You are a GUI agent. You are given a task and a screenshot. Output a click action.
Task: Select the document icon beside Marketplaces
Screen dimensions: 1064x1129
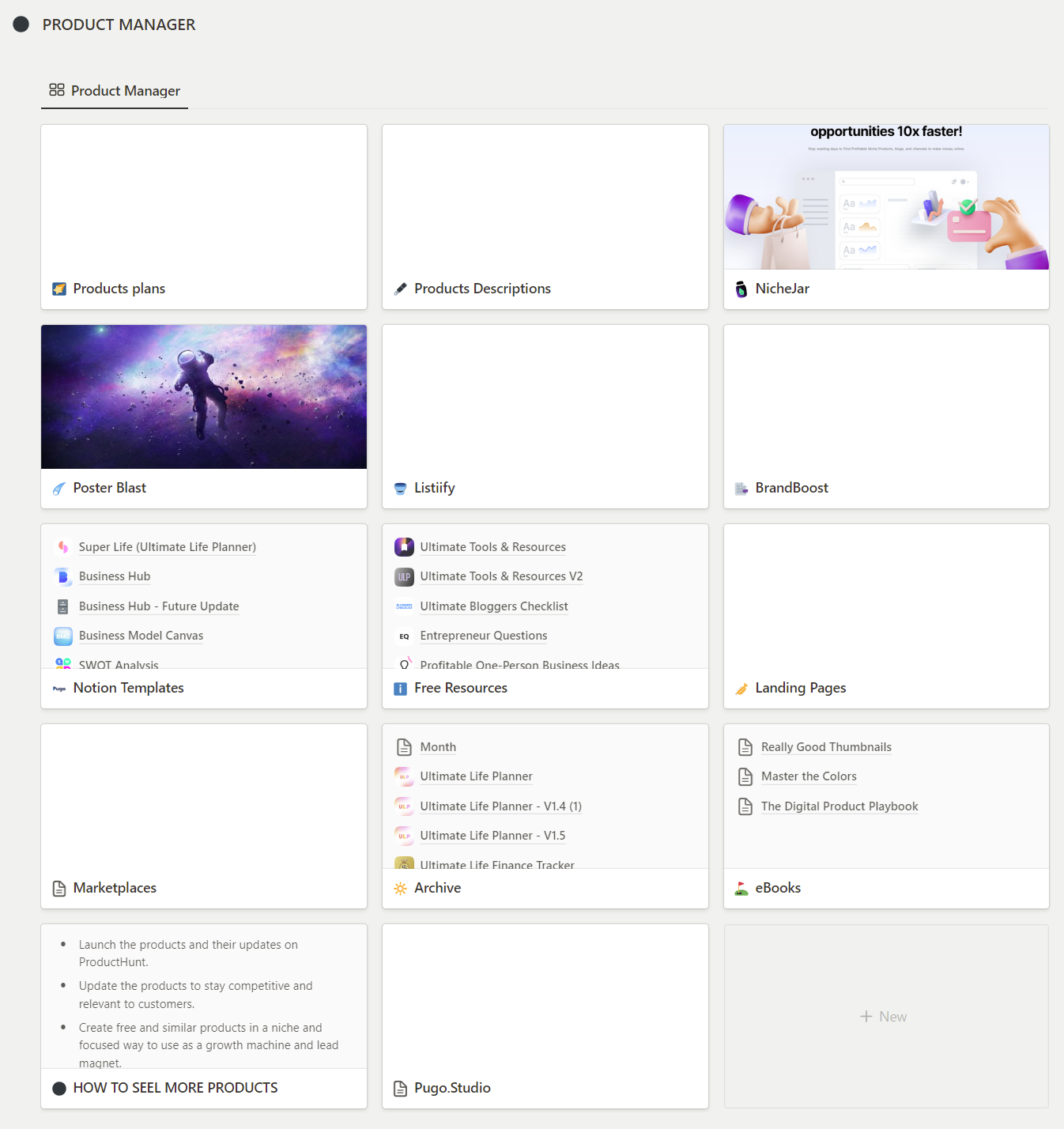pos(59,889)
